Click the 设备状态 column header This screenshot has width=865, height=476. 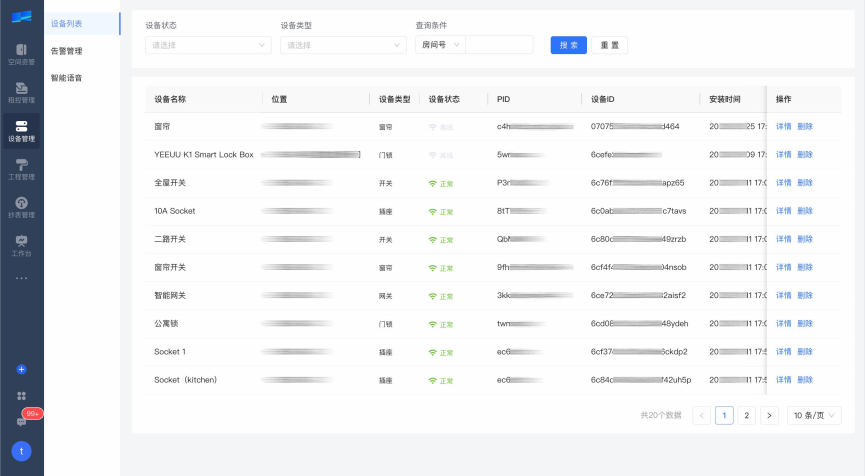pos(444,99)
